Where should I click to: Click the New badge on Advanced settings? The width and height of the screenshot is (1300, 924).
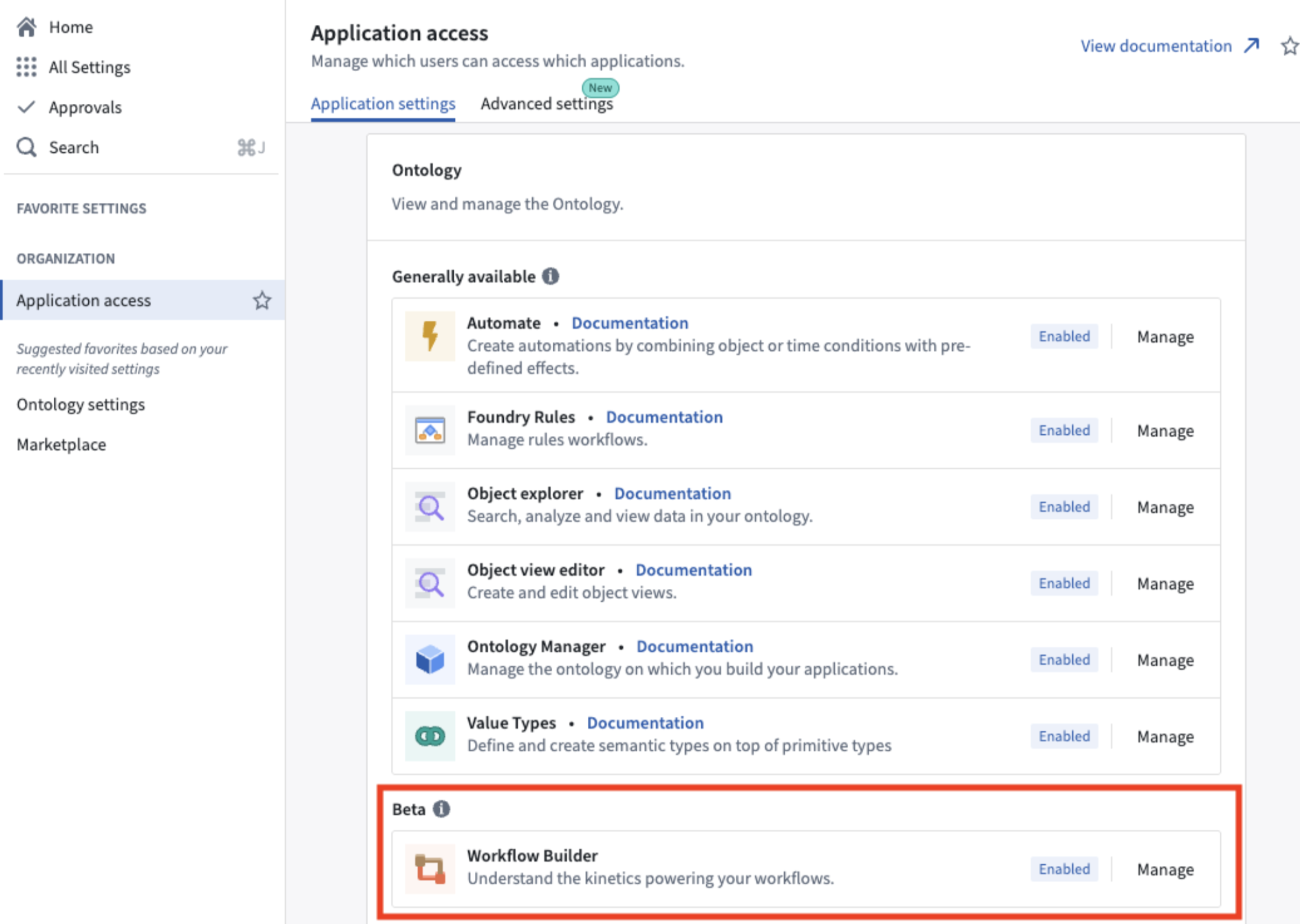click(600, 88)
